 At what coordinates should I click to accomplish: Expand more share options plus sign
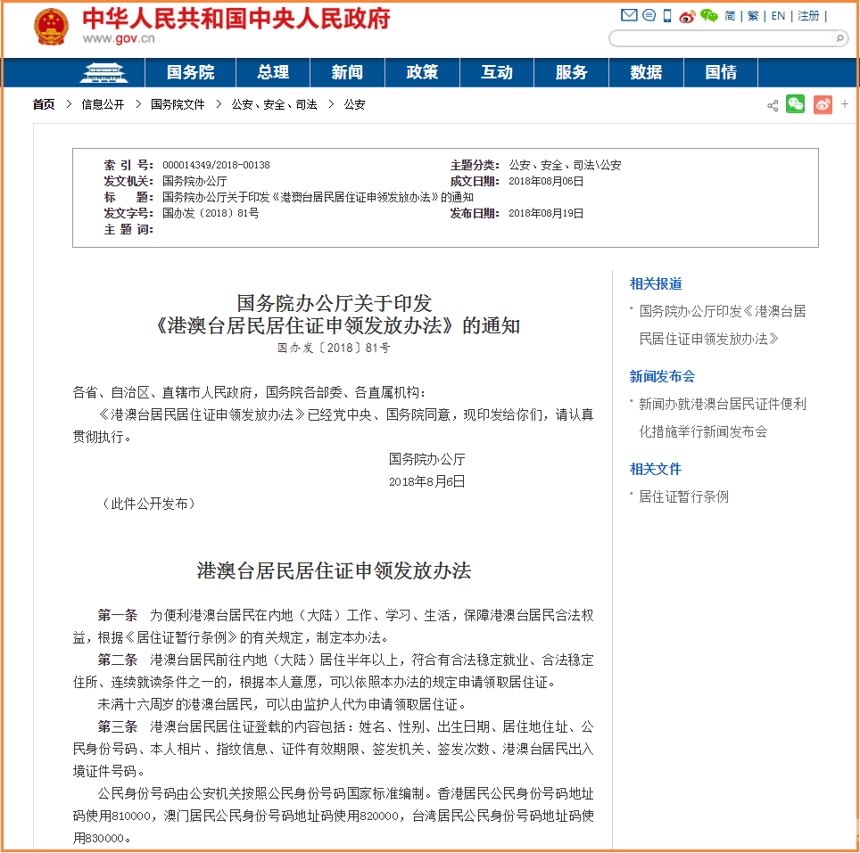tap(845, 104)
